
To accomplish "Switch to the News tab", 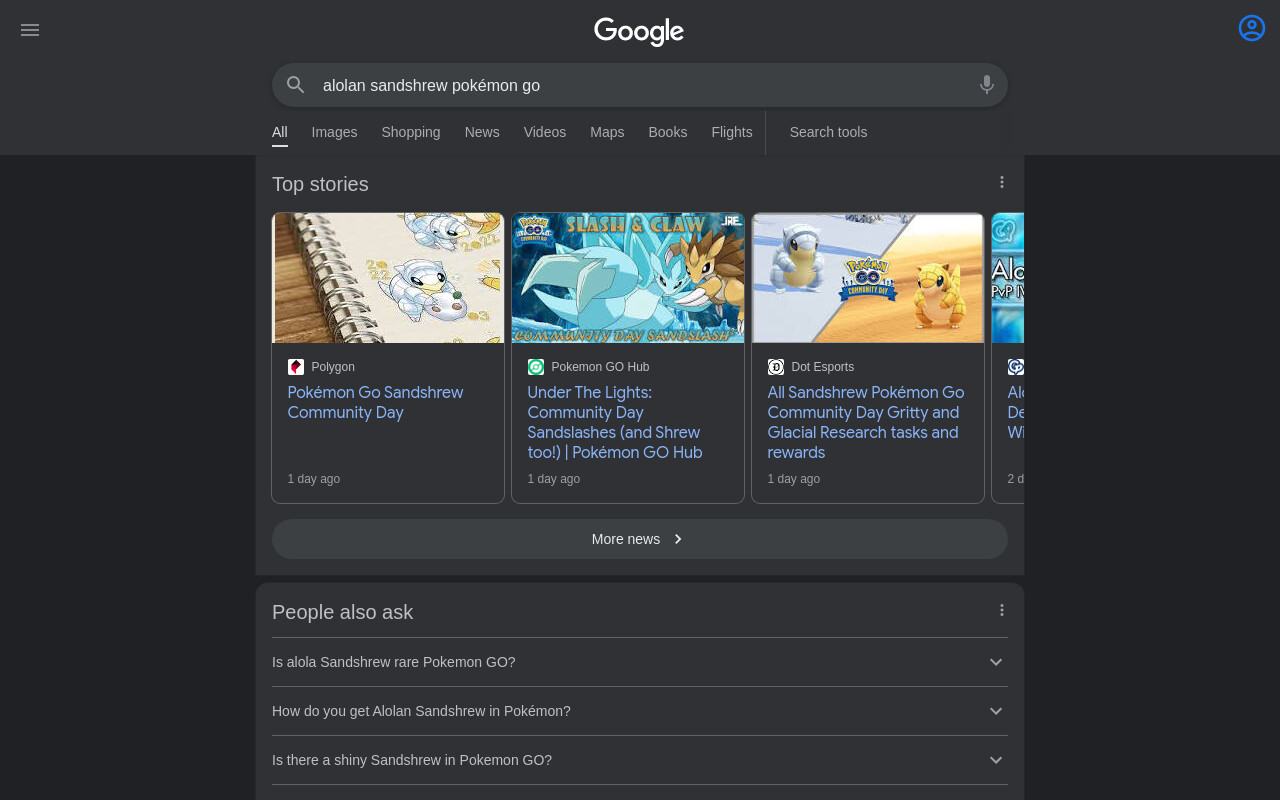I will 482,132.
